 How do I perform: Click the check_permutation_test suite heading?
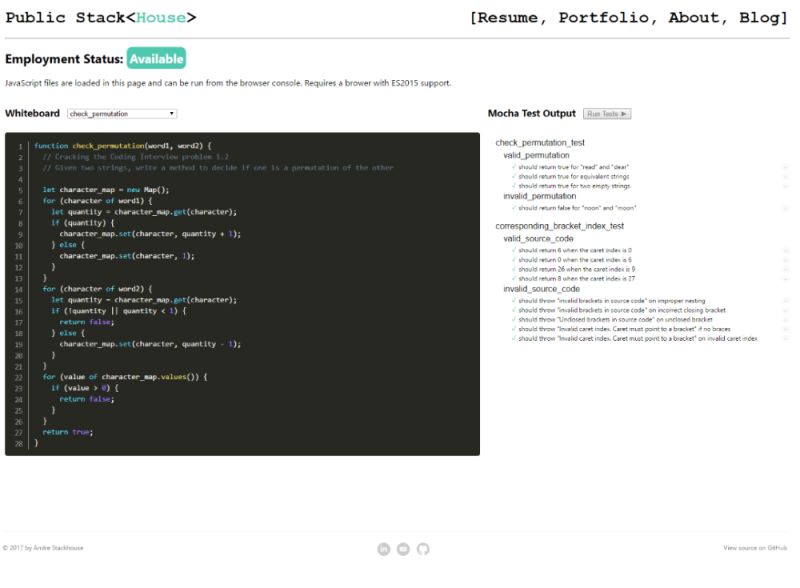coord(540,143)
